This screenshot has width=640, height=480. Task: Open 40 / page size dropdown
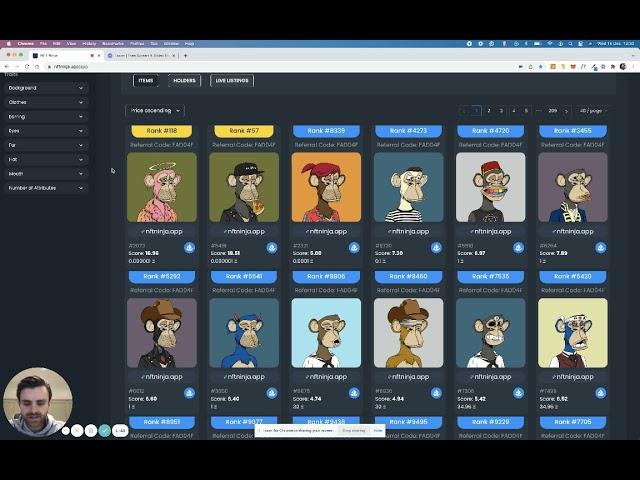(593, 111)
